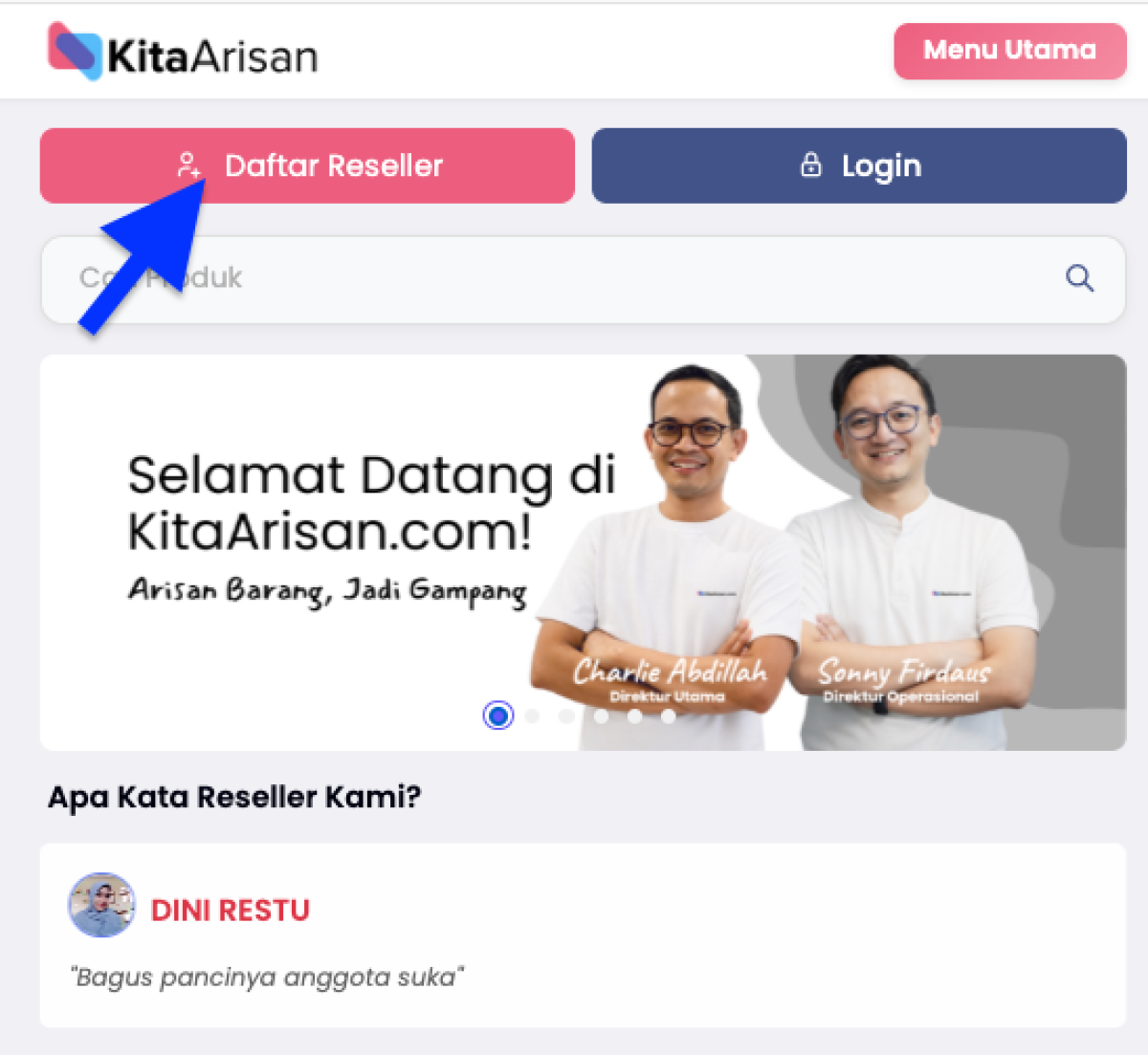Screen dimensions: 1148x1055
Task: Click the padlock icon on Login
Action: pyautogui.click(x=811, y=165)
